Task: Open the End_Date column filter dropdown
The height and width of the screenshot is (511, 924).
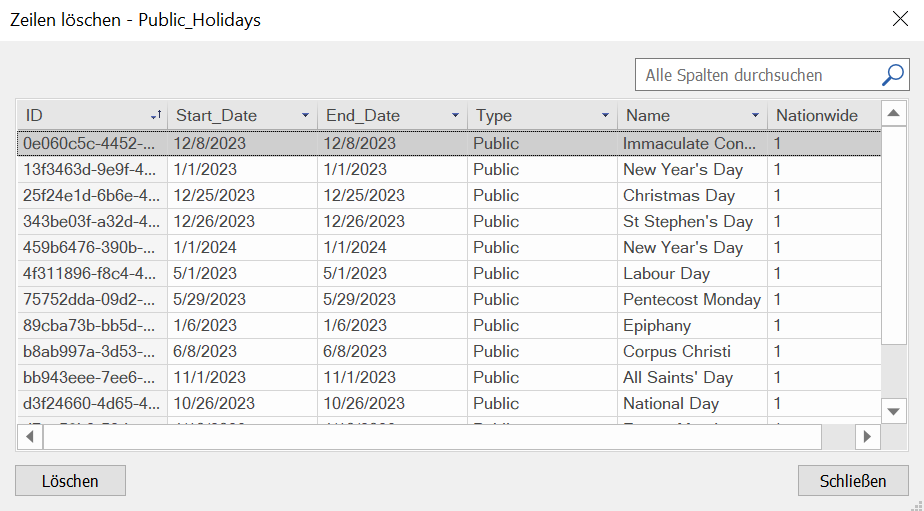Action: tap(455, 116)
